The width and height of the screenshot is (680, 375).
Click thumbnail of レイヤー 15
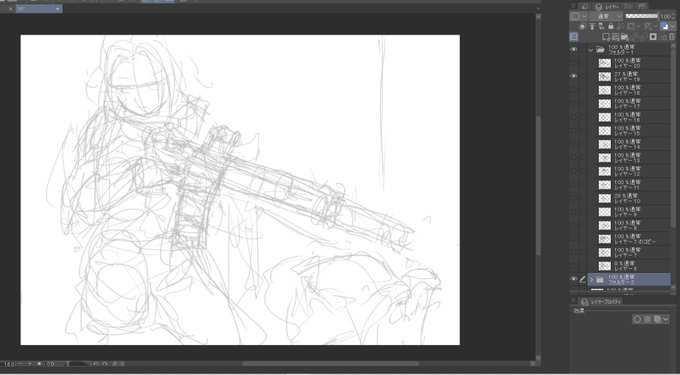605,130
